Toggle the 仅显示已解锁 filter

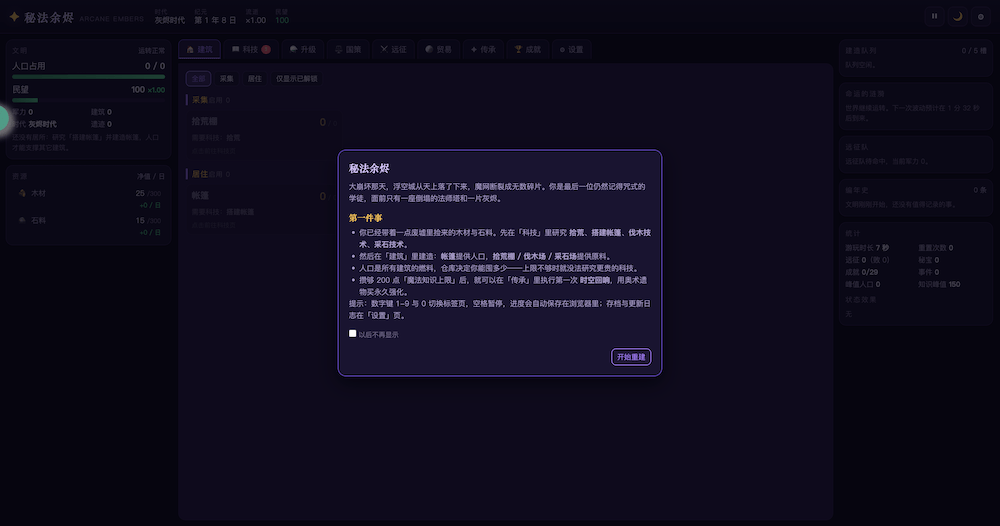coord(297,78)
